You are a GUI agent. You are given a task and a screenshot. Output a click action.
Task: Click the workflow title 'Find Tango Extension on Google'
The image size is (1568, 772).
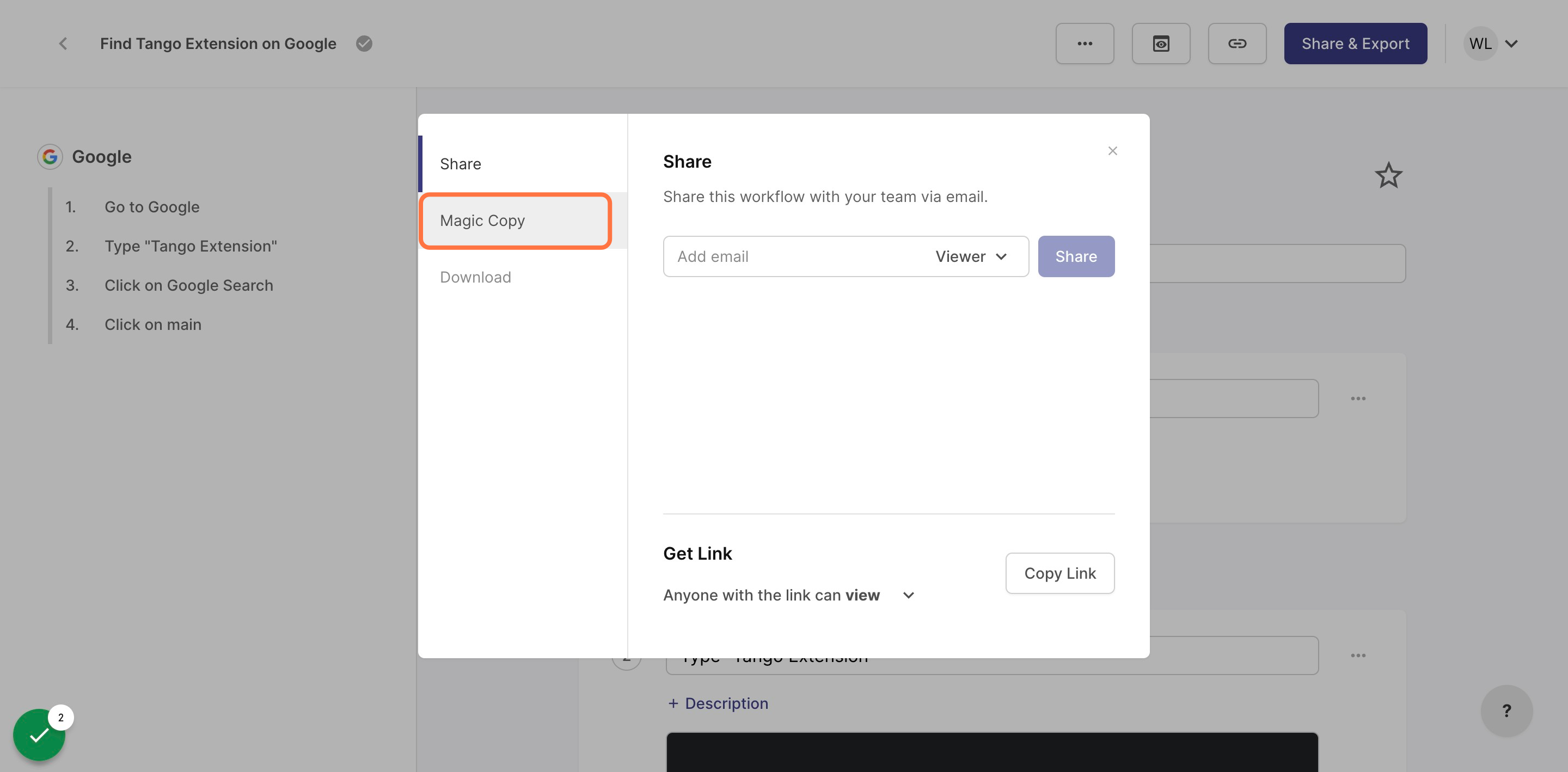click(218, 43)
